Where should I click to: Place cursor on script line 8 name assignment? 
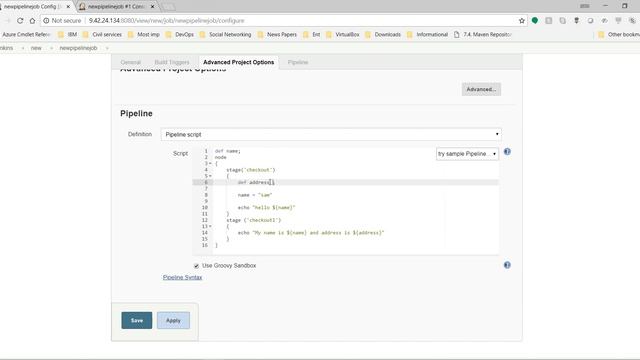coord(255,195)
